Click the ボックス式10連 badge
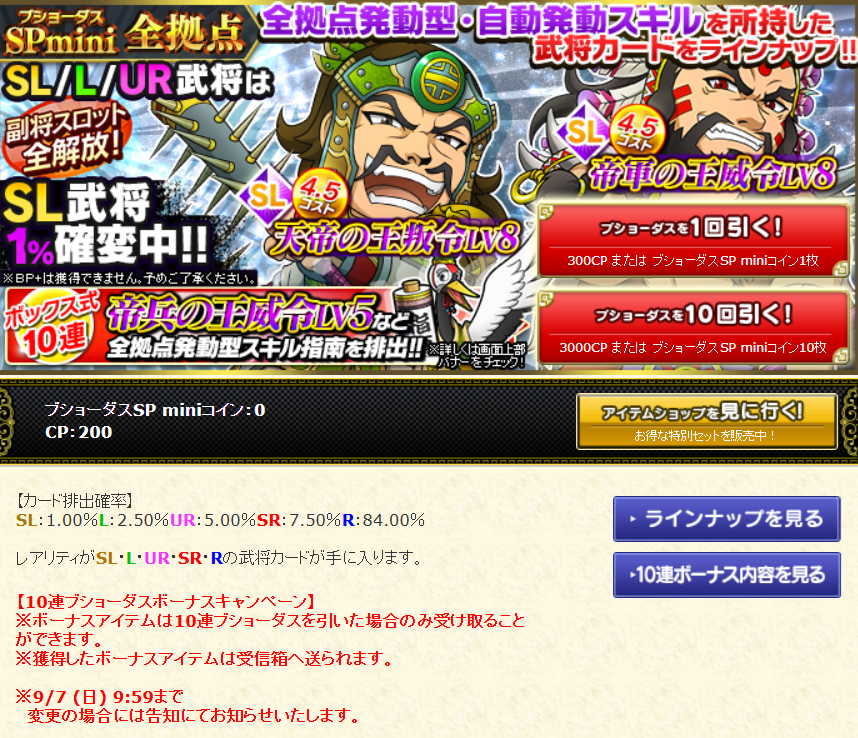The image size is (858, 738). coord(53,327)
